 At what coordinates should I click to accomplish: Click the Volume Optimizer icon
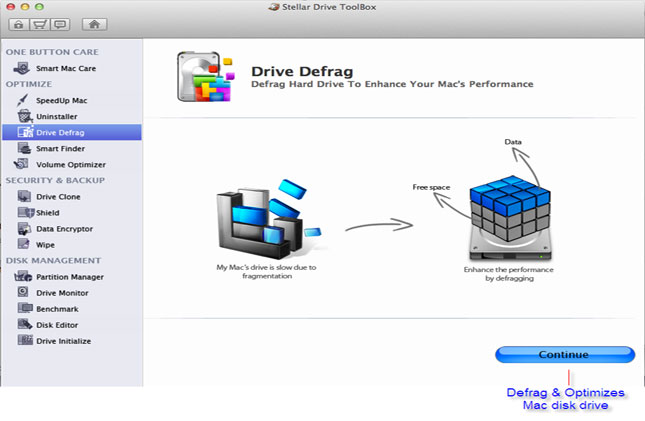[21, 164]
